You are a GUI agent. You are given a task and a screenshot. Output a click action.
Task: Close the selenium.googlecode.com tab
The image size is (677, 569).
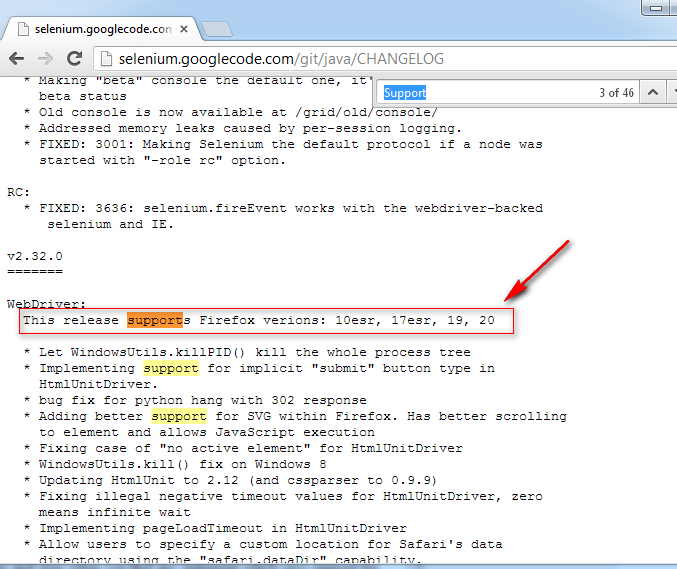coord(184,29)
